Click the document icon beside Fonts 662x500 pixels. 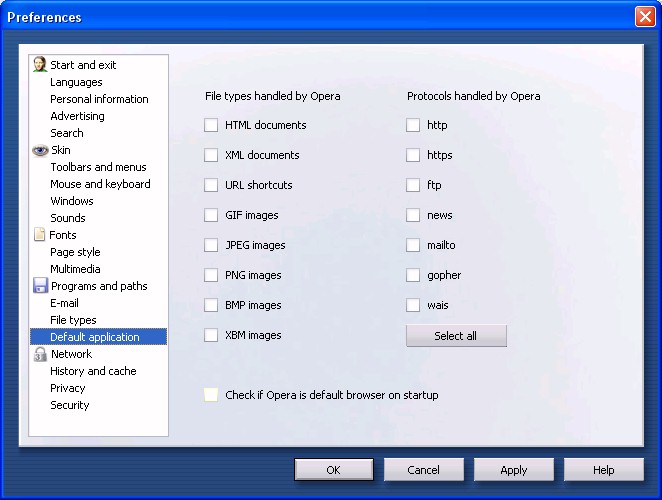(x=39, y=234)
